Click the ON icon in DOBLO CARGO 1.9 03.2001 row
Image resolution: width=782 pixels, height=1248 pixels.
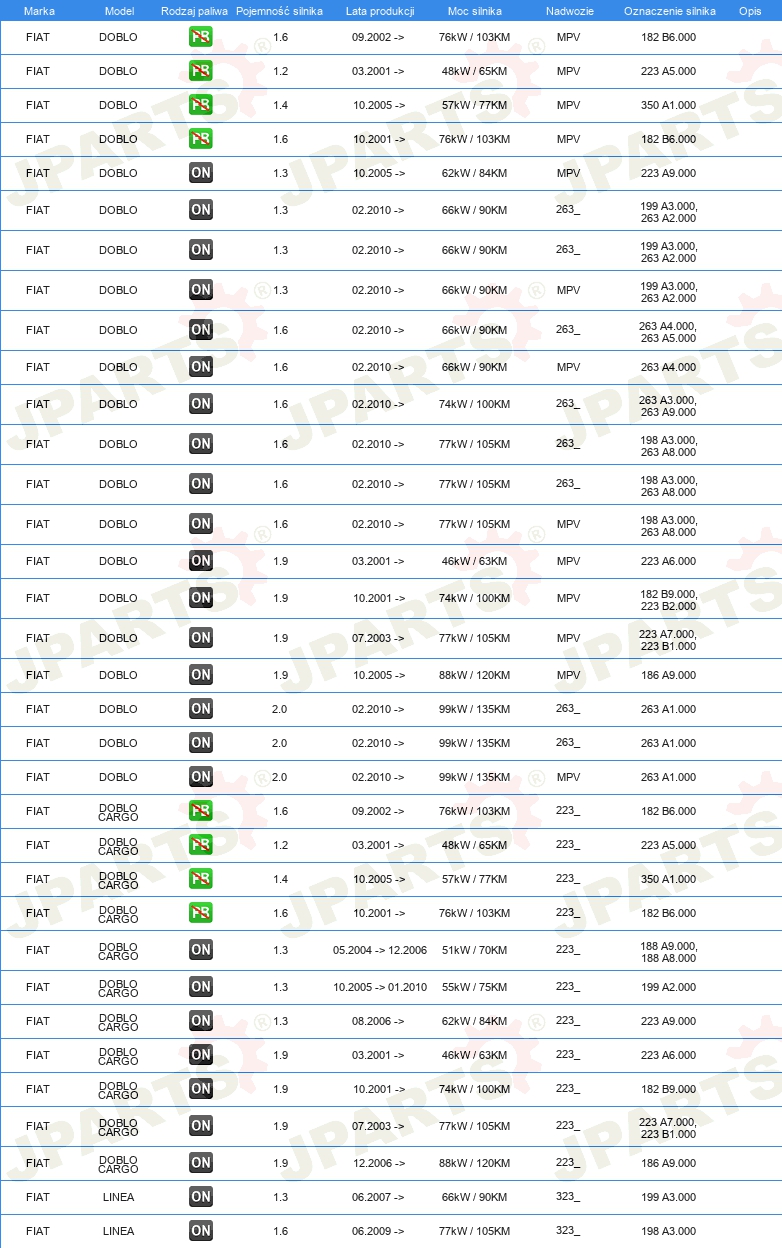(x=201, y=1055)
